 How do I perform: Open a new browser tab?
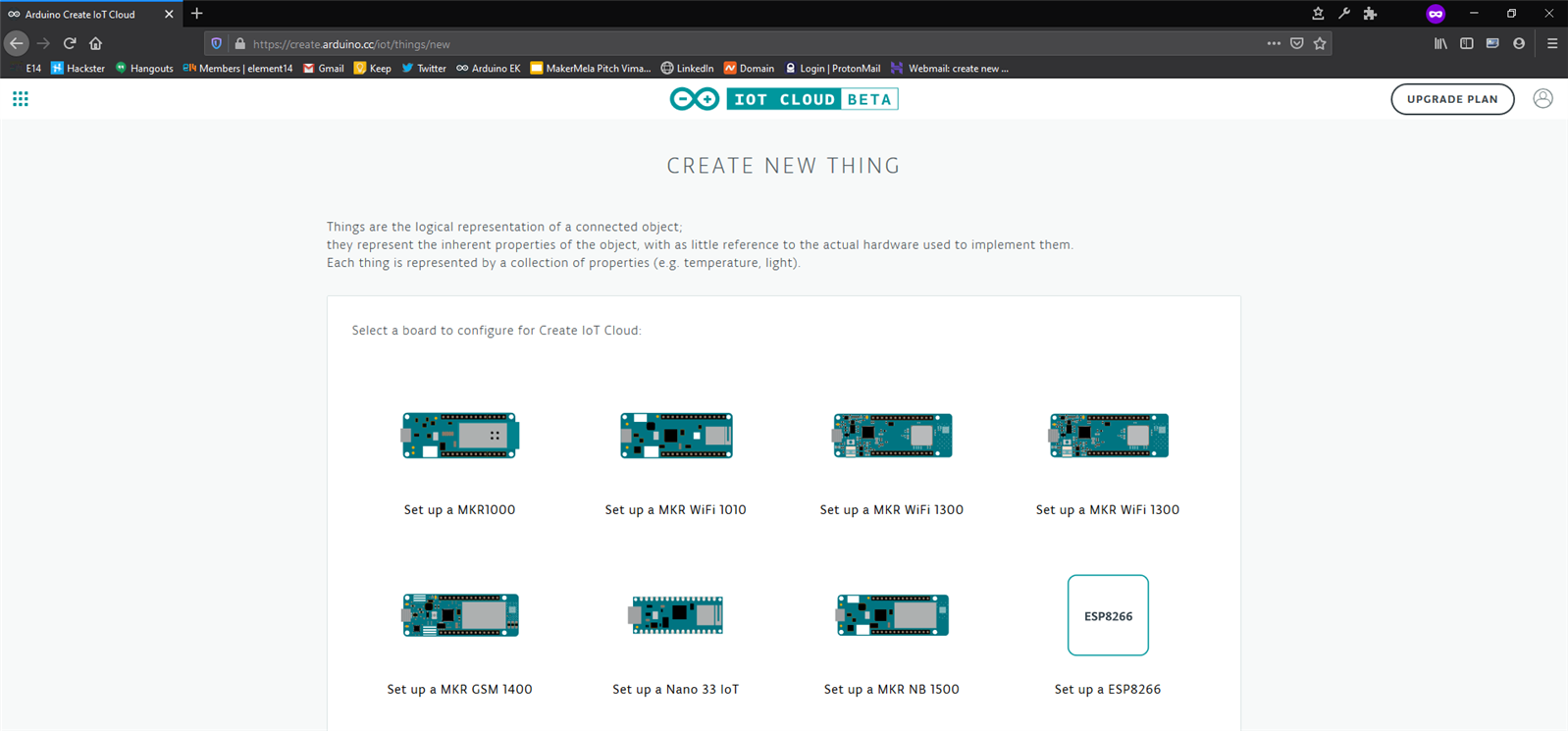click(x=197, y=14)
